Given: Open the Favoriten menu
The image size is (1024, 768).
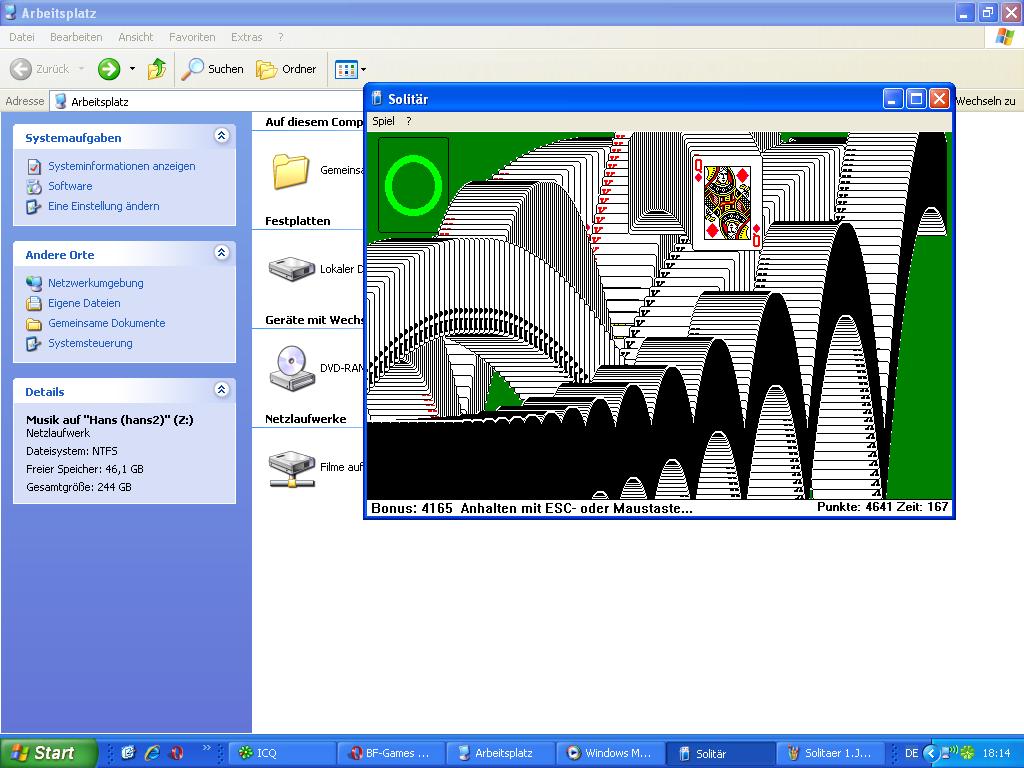Looking at the screenshot, I should point(192,37).
